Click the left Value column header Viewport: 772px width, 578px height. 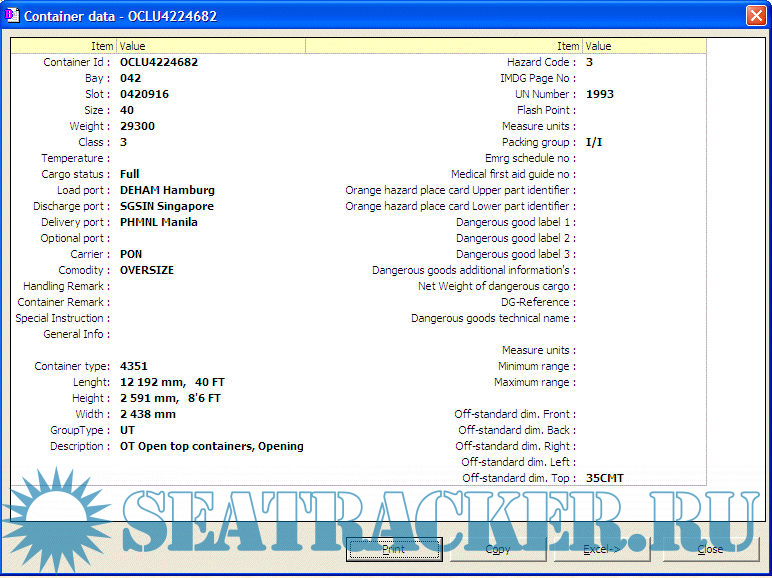133,46
